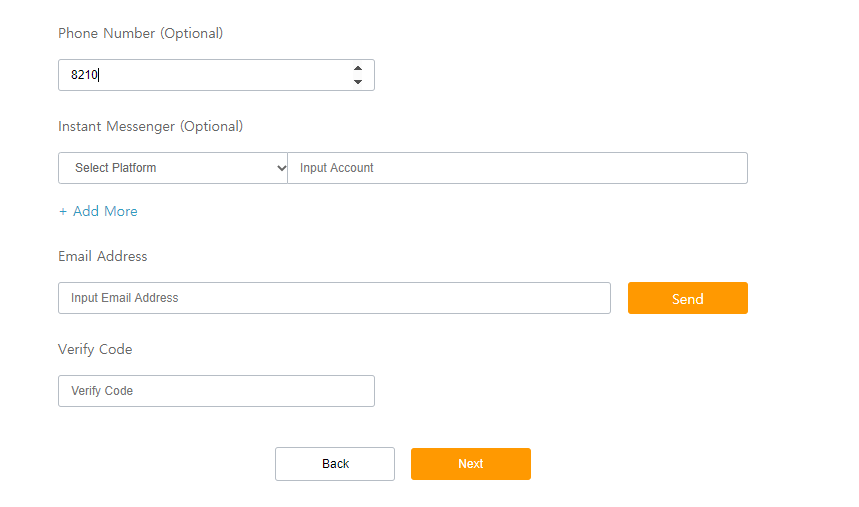Screen dimensions: 859x507
Task: Click the Phone Number input field
Action: [x=216, y=75]
